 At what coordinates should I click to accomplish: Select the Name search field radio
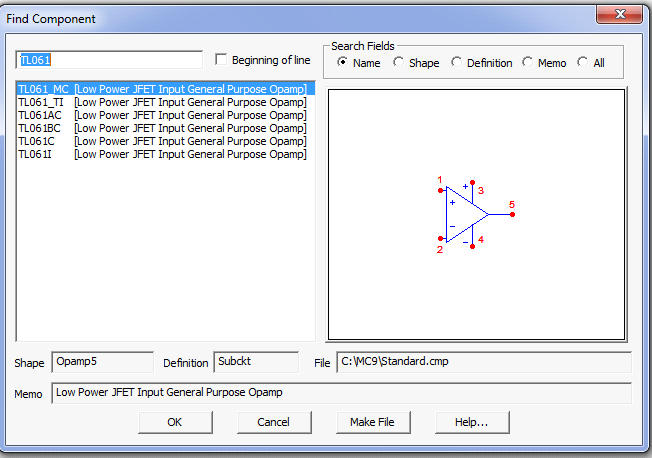coord(342,62)
